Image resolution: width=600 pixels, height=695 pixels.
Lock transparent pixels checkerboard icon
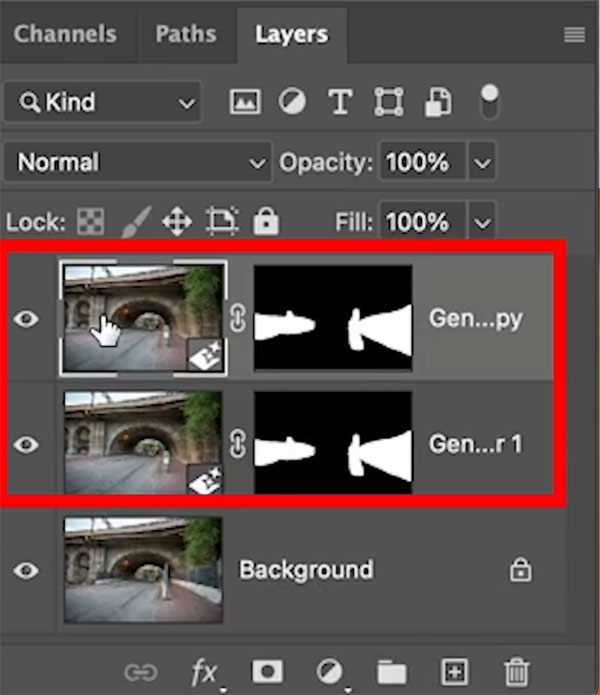[x=90, y=221]
